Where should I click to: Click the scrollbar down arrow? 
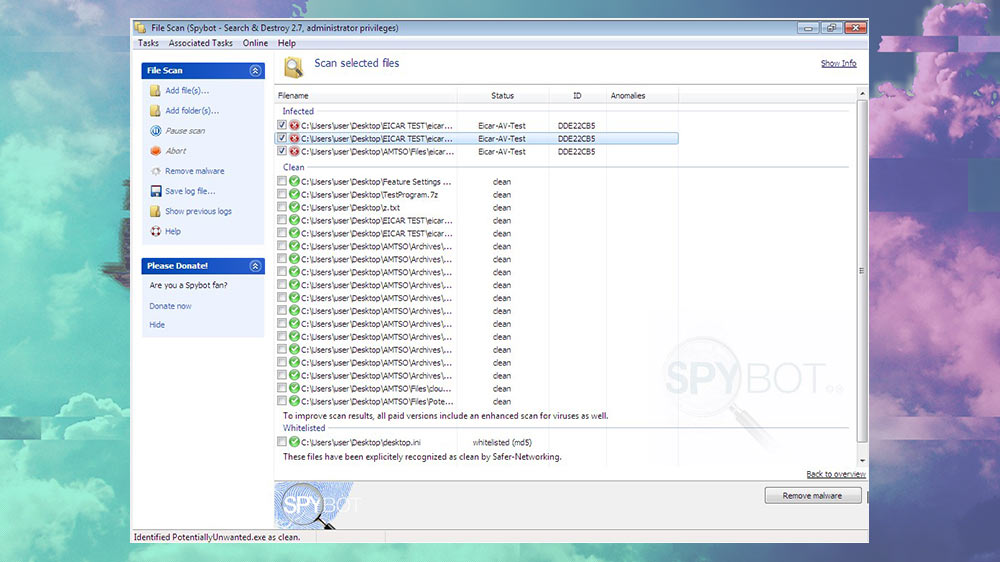click(x=862, y=461)
